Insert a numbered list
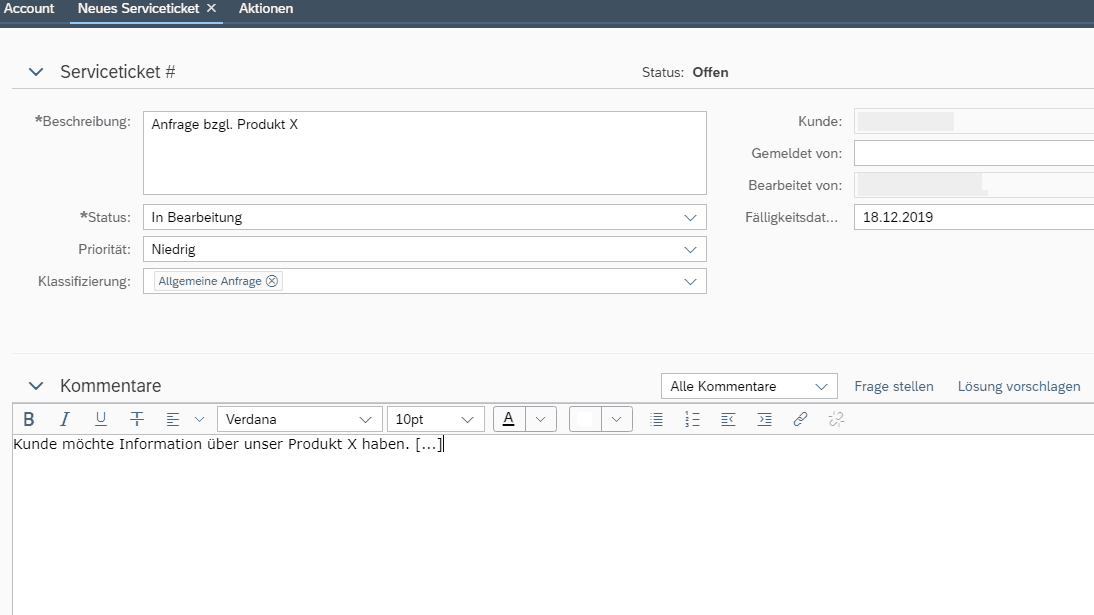 coord(692,419)
